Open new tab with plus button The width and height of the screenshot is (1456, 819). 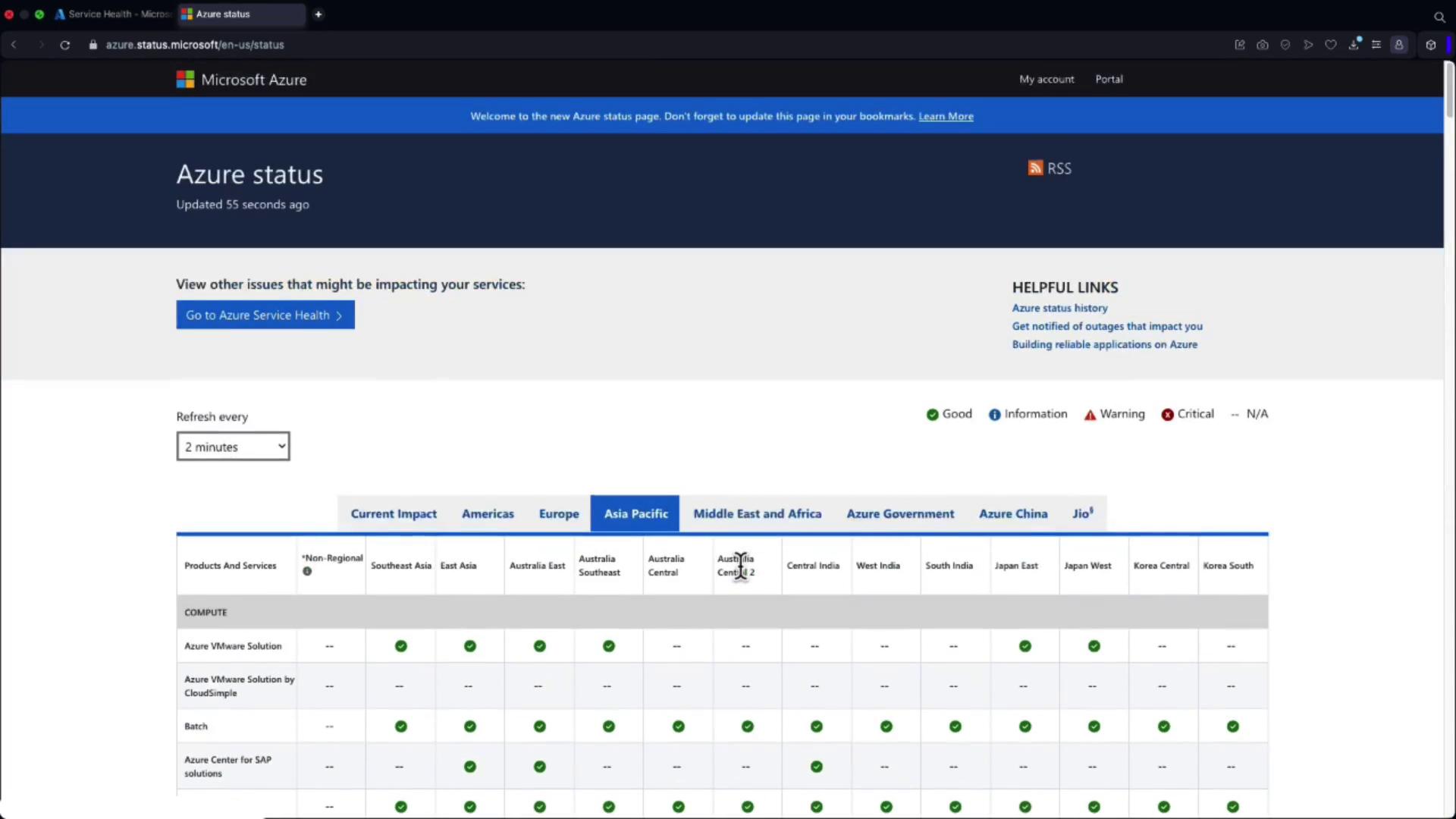click(318, 14)
